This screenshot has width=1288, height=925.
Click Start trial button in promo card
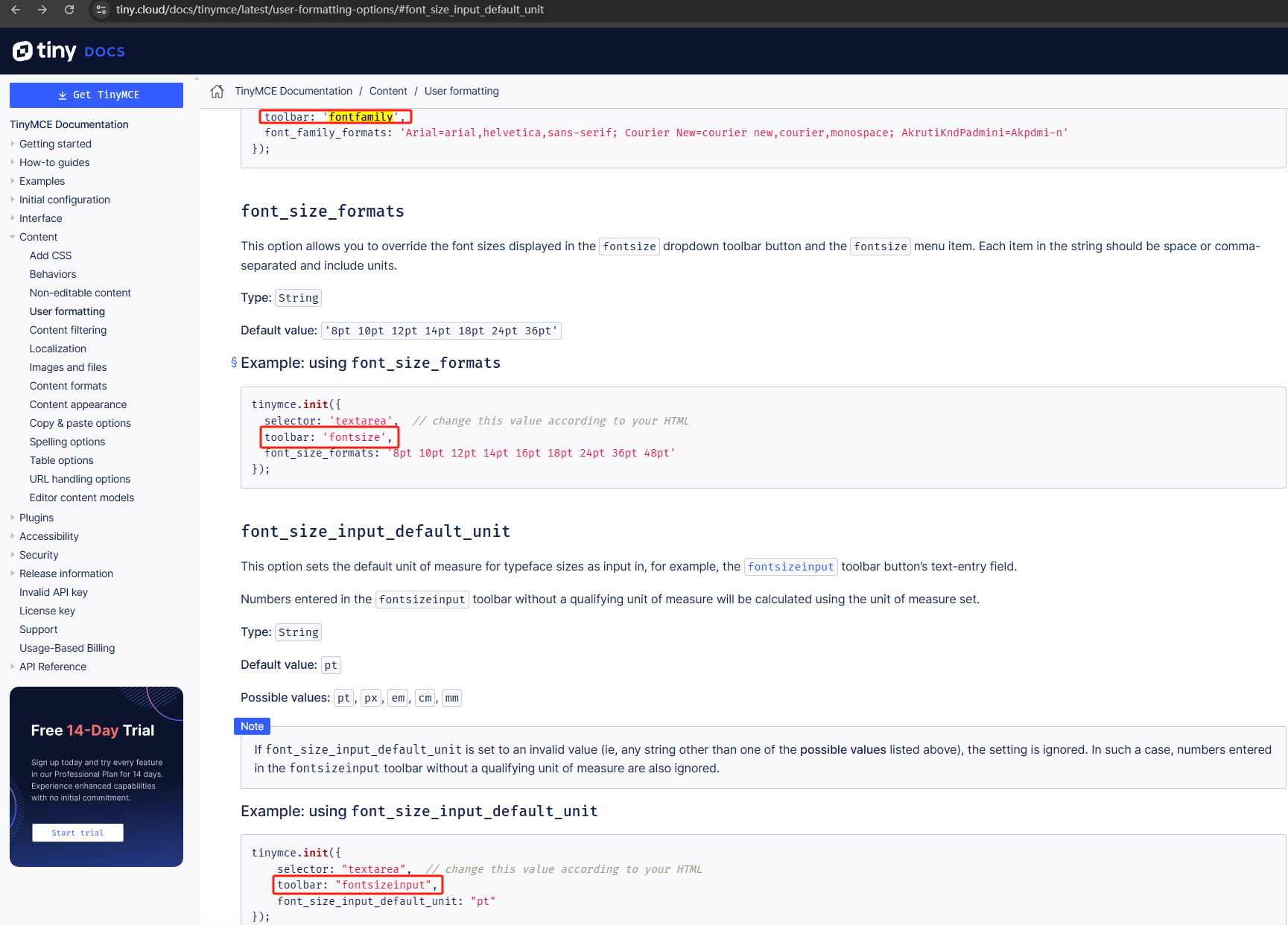pyautogui.click(x=77, y=833)
